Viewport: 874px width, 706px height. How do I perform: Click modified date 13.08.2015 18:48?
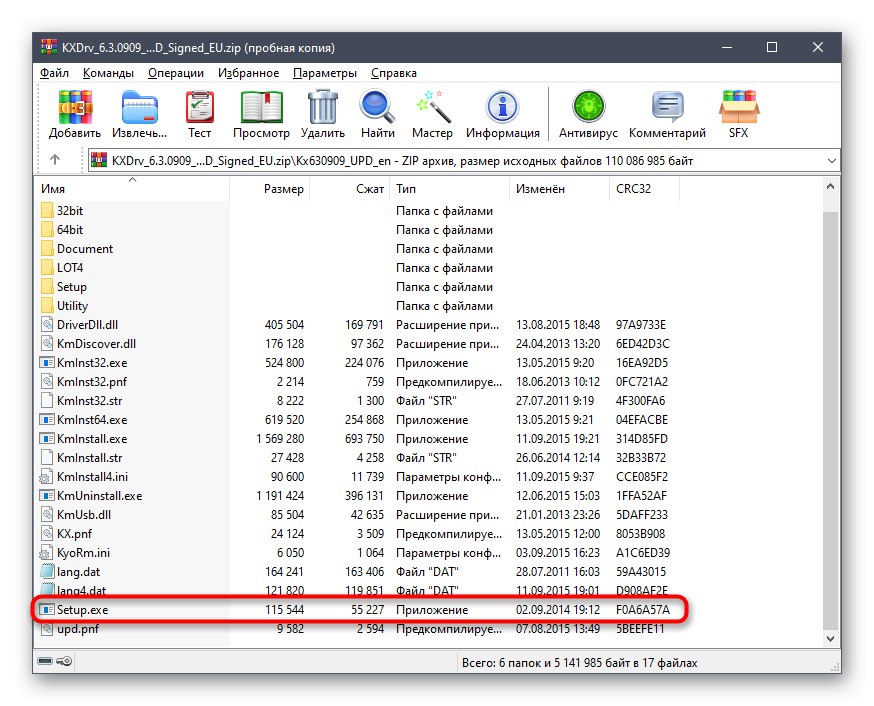pyautogui.click(x=558, y=325)
